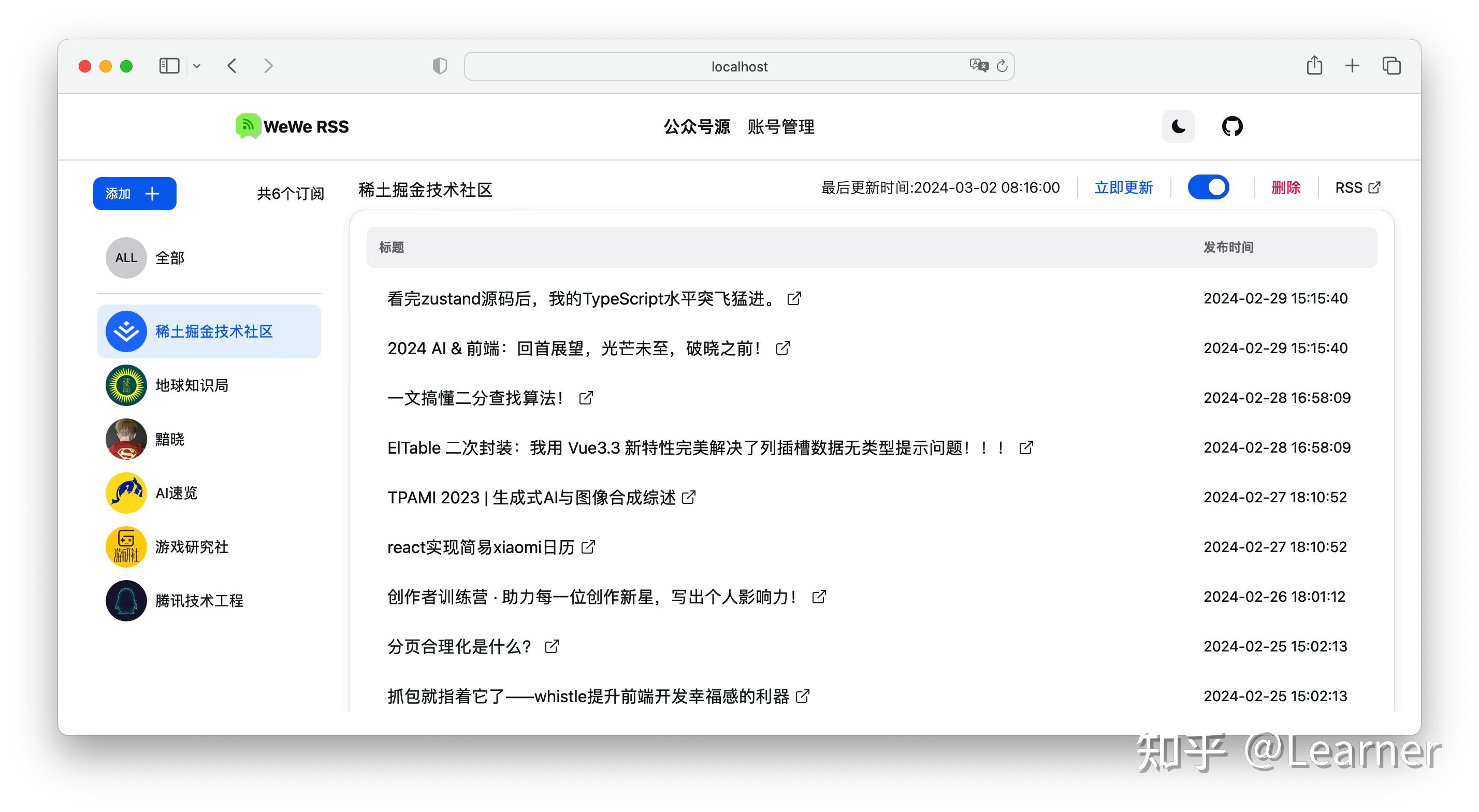Open the sidebar options chevron next to sidebar button

point(197,65)
